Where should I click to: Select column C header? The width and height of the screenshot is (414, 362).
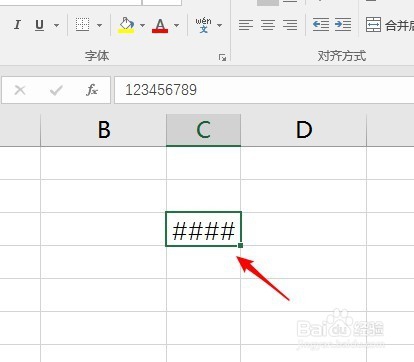tap(203, 130)
